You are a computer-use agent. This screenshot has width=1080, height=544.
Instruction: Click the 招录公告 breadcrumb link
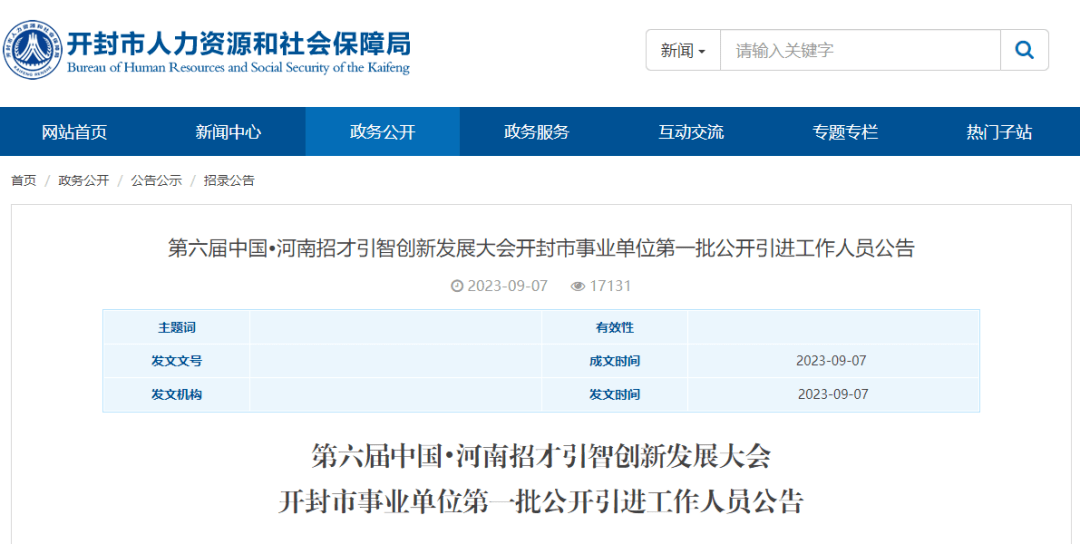(x=229, y=180)
